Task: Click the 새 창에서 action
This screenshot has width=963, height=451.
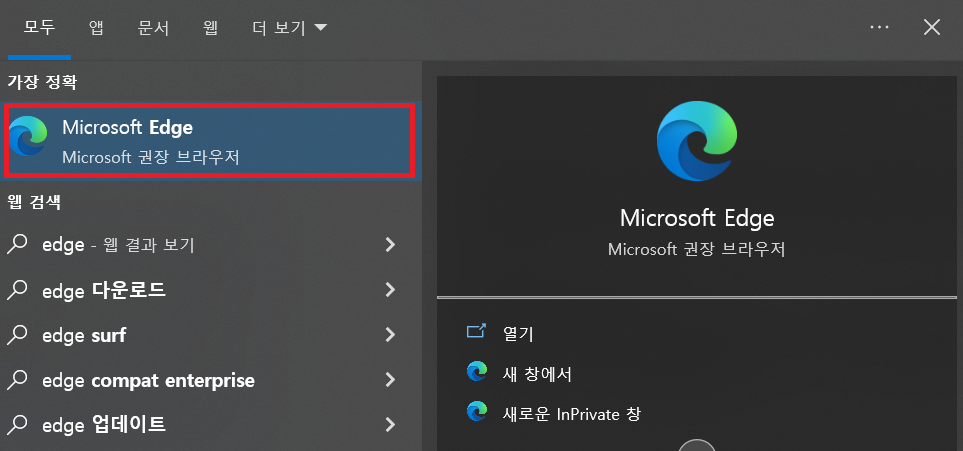Action: pyautogui.click(x=537, y=374)
